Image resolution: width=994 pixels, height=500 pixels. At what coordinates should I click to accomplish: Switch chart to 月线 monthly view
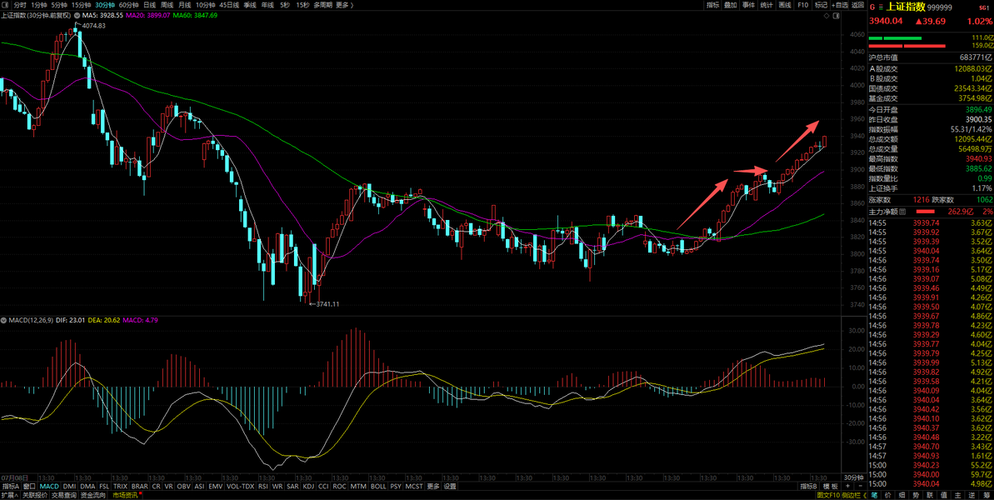click(x=184, y=4)
